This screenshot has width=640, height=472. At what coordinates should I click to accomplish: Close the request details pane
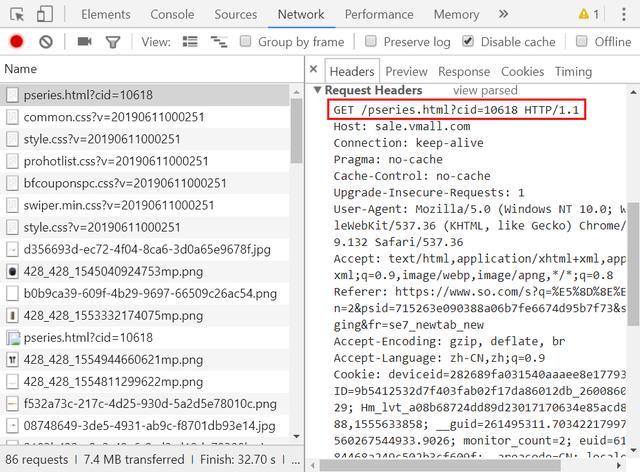[x=313, y=69]
